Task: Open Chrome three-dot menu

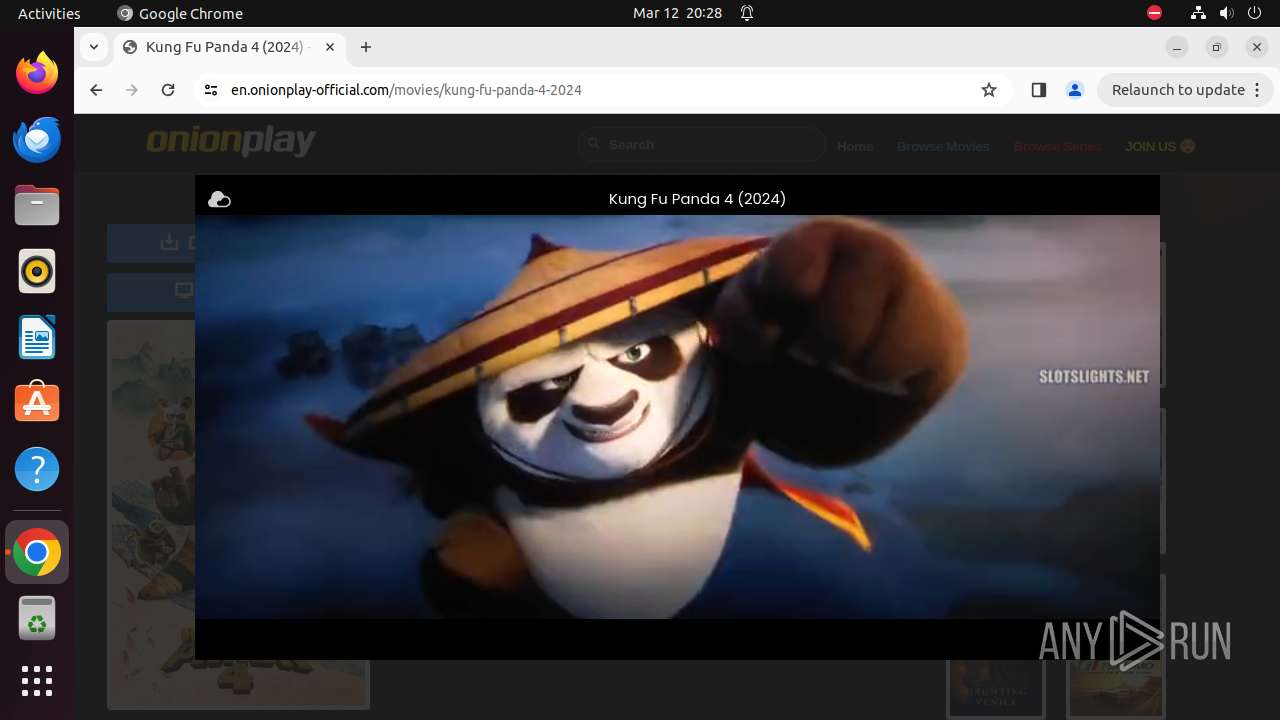Action: (x=1259, y=90)
